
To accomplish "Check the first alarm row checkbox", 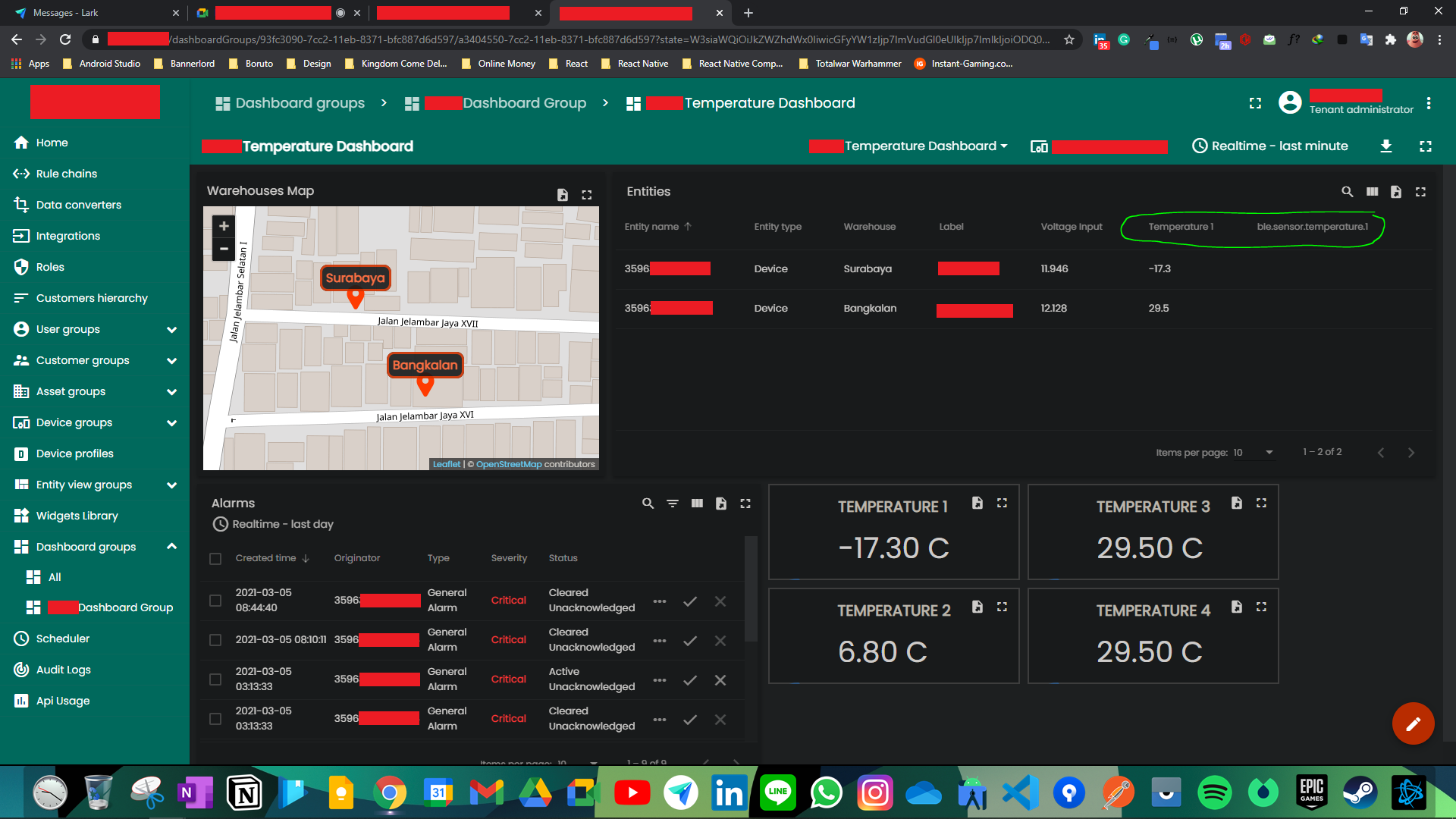I will tap(215, 601).
